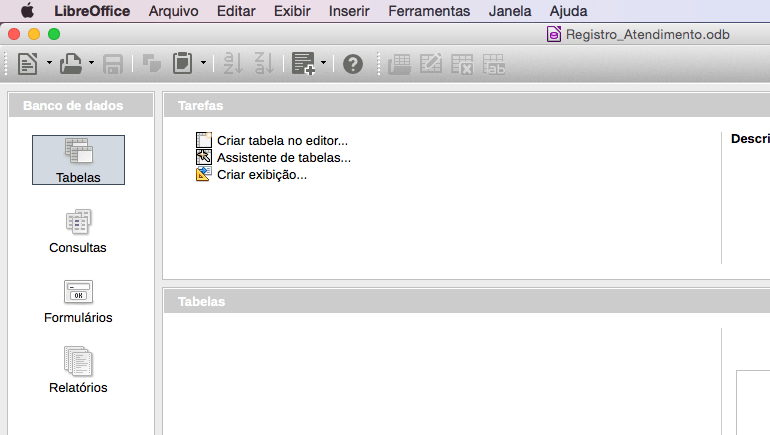Click the Delete table toolbar icon
Viewport: 770px width, 435px height.
(462, 64)
